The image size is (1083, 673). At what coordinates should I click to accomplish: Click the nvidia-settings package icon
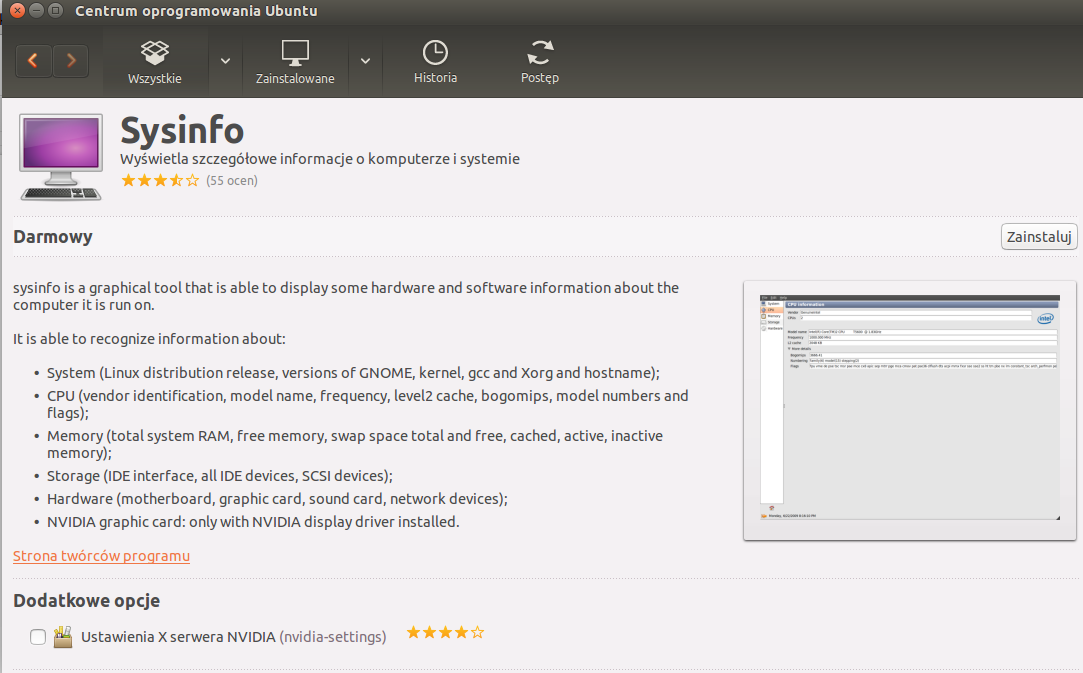pos(63,637)
